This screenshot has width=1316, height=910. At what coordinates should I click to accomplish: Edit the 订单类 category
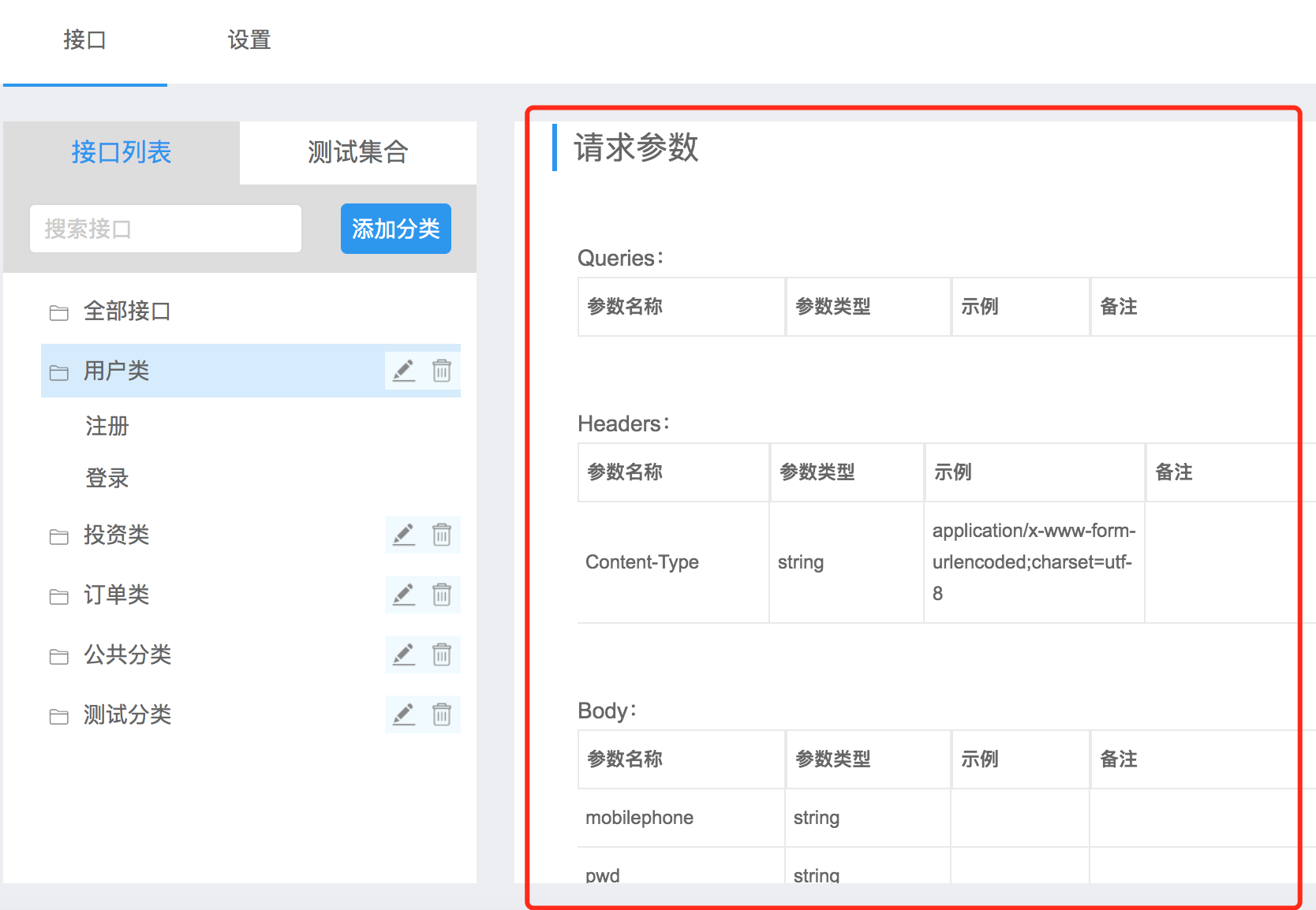point(403,595)
